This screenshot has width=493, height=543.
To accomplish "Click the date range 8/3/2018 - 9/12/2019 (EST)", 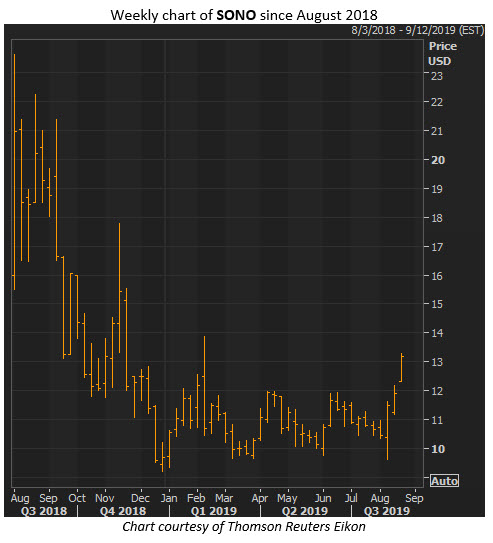I will (418, 30).
